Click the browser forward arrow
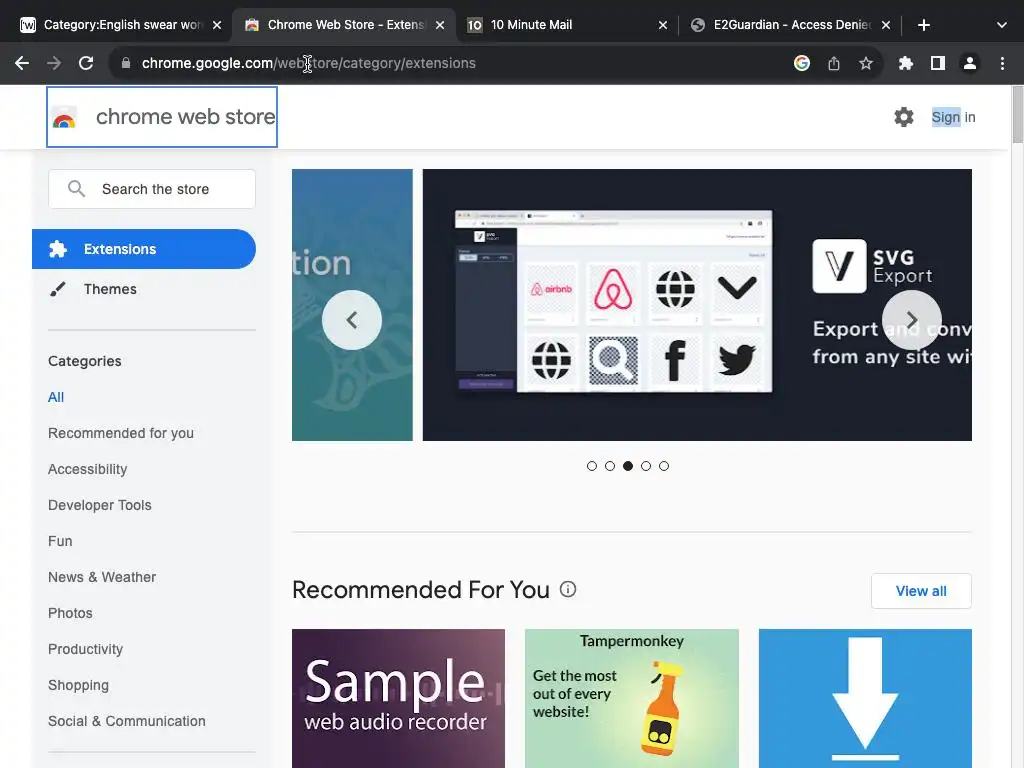The image size is (1024, 768). click(54, 63)
